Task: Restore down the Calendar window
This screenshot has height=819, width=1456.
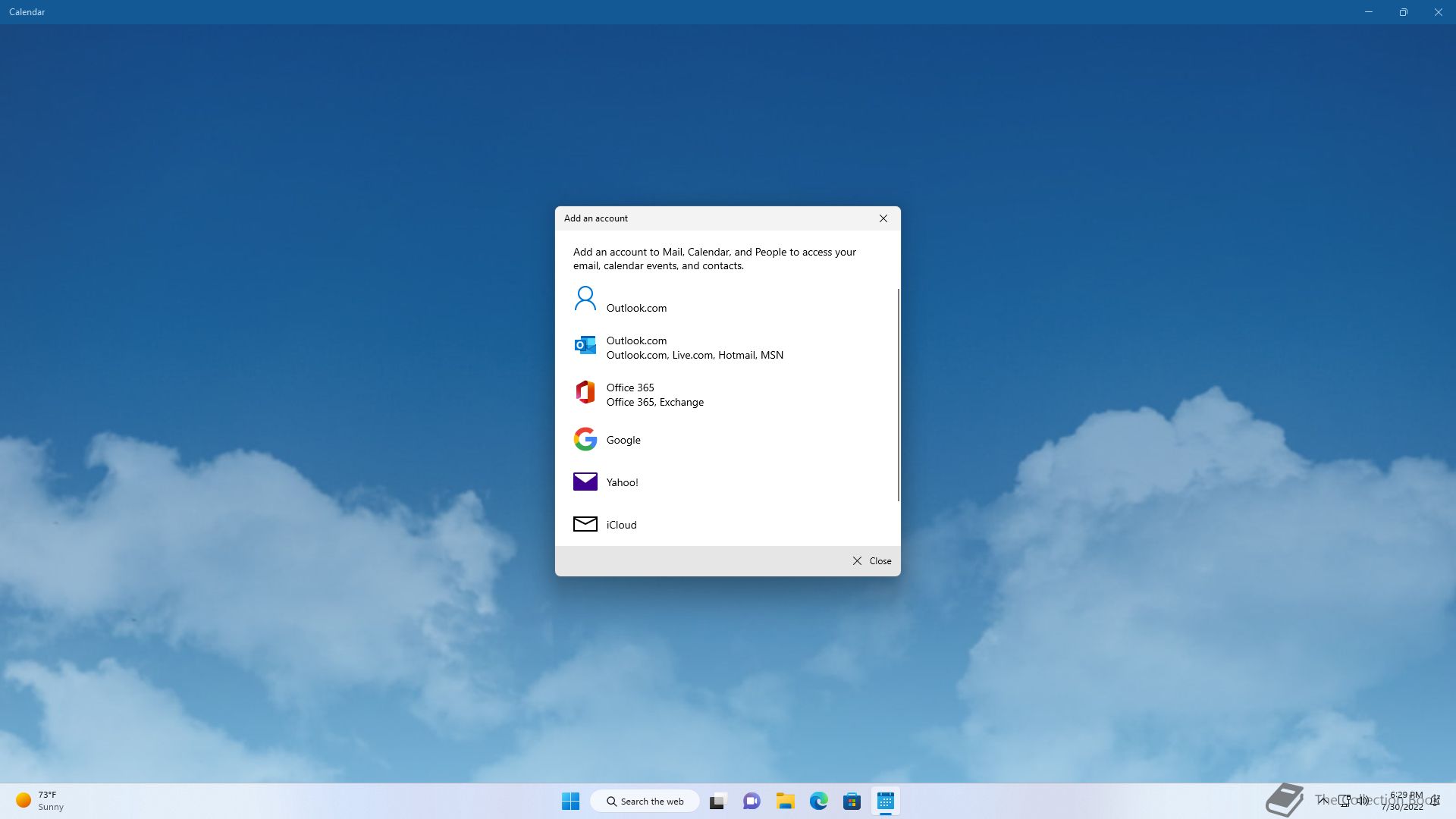Action: point(1404,12)
